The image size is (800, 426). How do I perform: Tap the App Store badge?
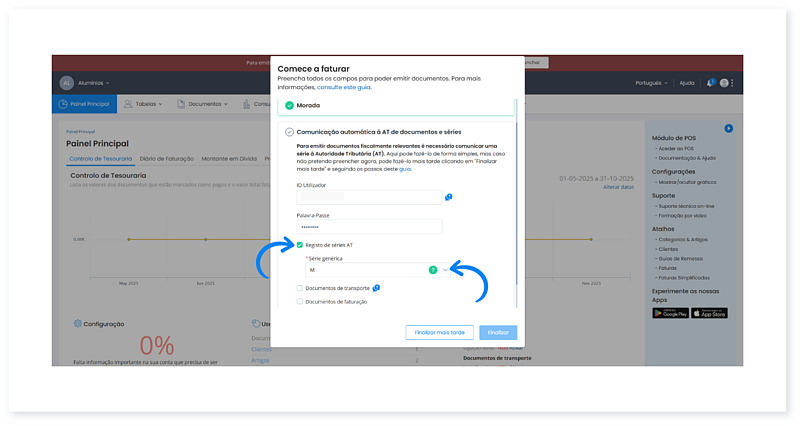point(709,313)
